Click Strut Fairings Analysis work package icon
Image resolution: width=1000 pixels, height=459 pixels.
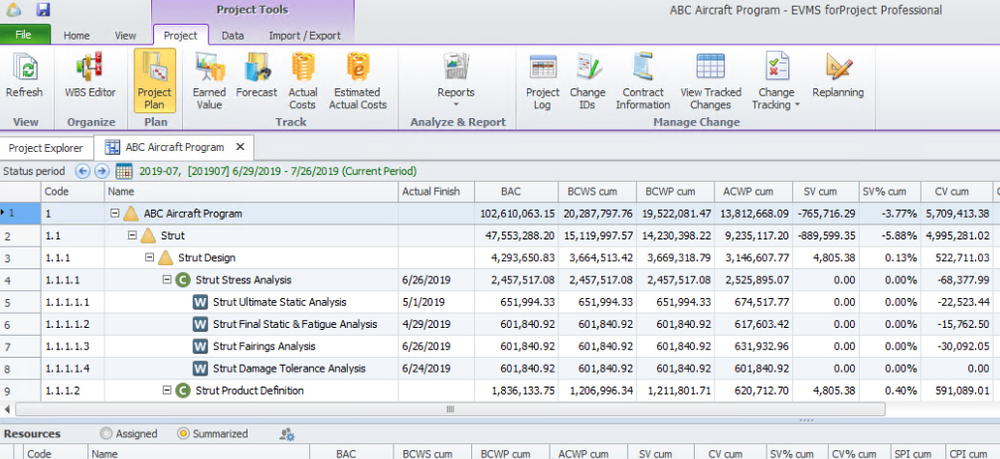tap(200, 346)
